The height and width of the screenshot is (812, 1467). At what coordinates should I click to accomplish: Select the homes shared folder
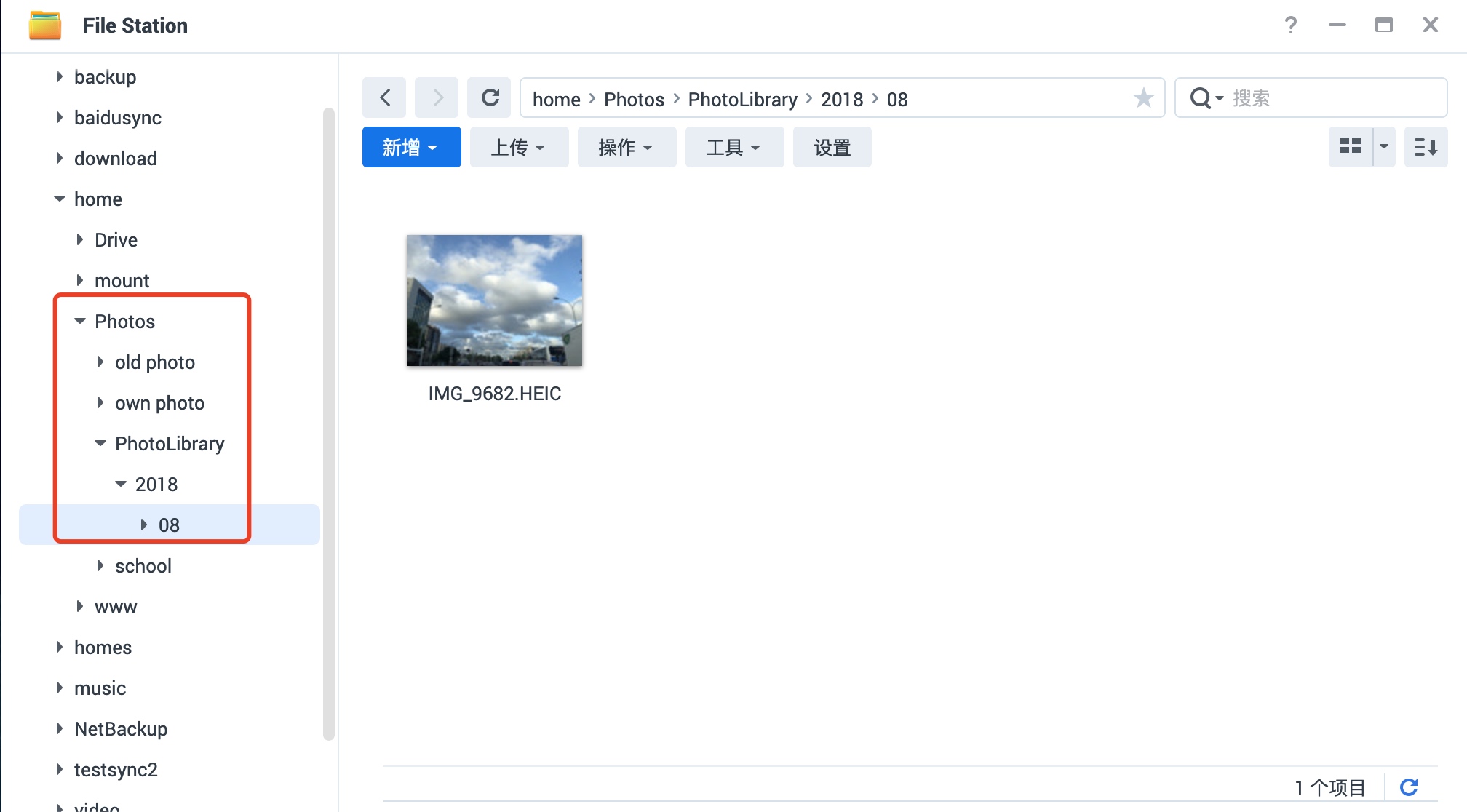pyautogui.click(x=103, y=648)
